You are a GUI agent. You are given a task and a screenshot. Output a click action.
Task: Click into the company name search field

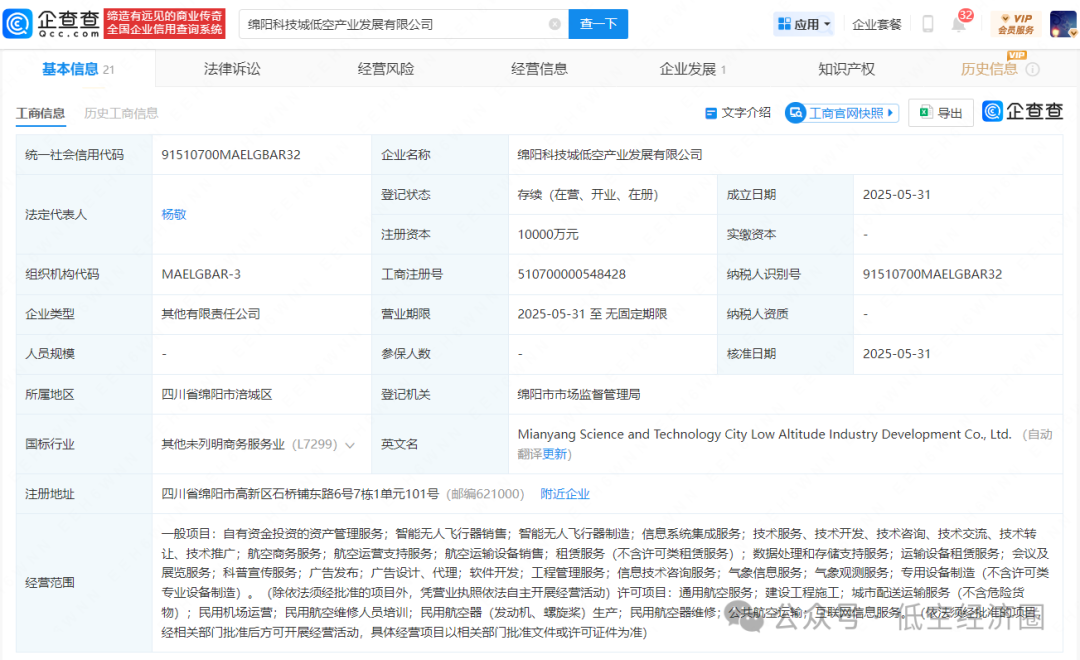tap(390, 24)
